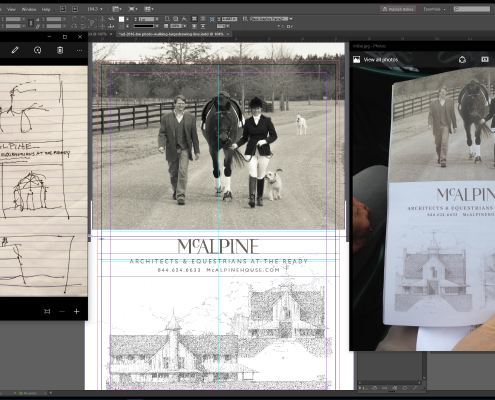Click the Rotate 90° clockwise icon
Screen dimensions: 495x400
point(74,19)
